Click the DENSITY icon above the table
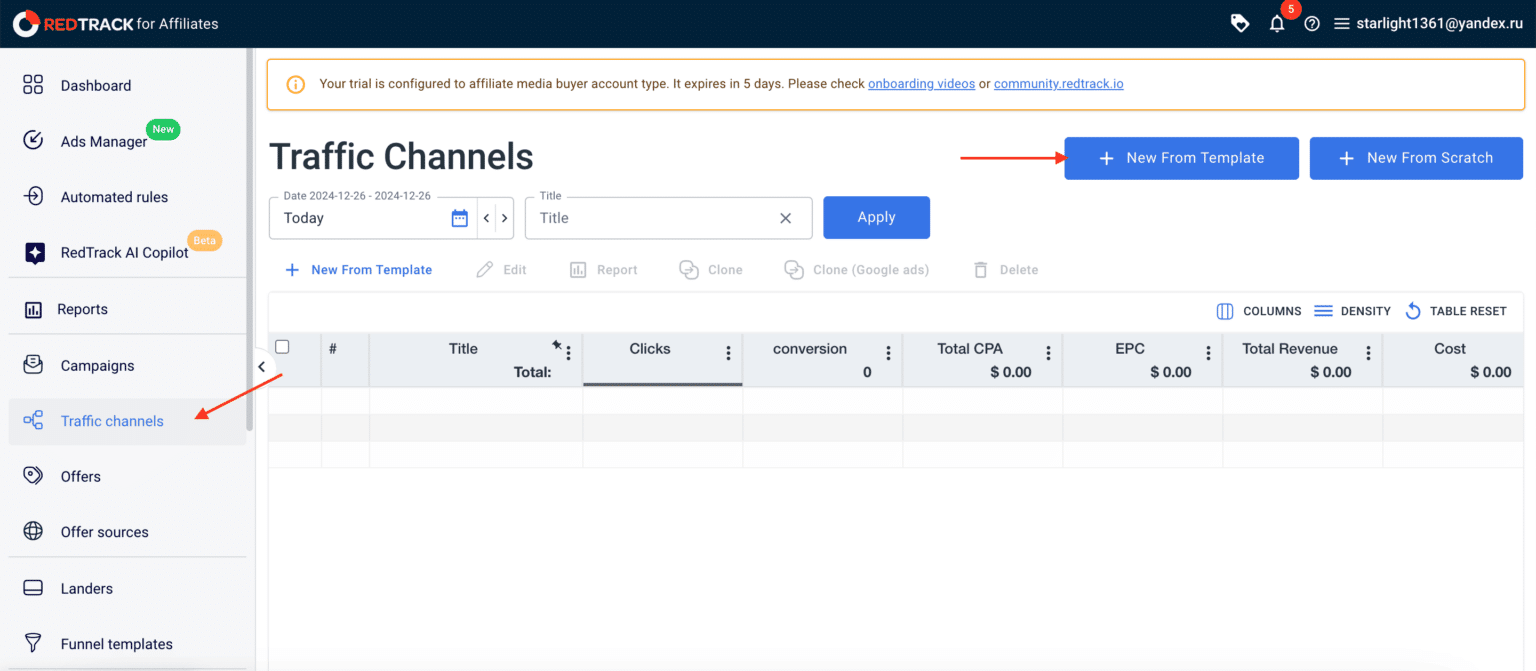 (x=1325, y=311)
